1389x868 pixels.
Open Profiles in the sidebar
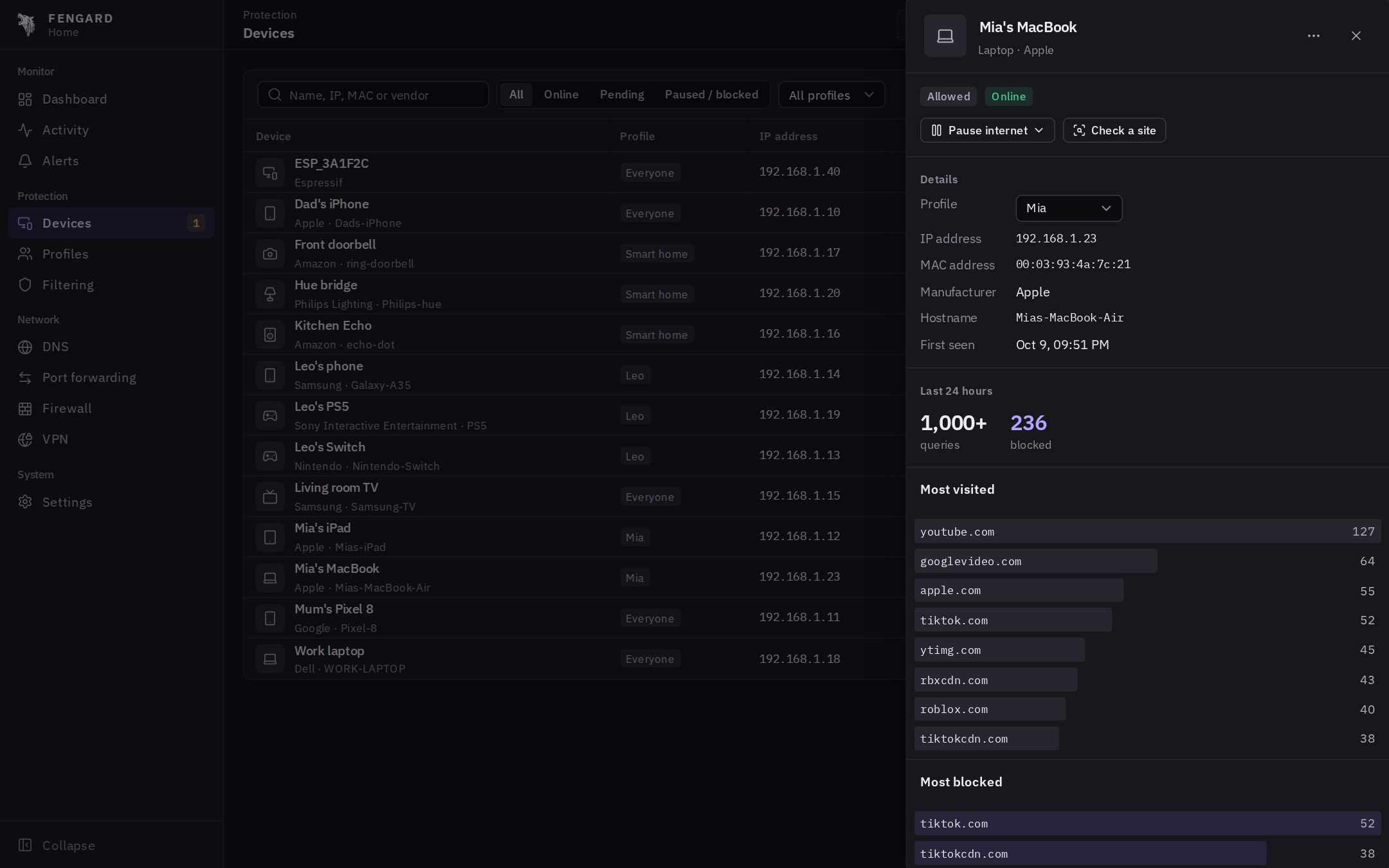[111, 254]
